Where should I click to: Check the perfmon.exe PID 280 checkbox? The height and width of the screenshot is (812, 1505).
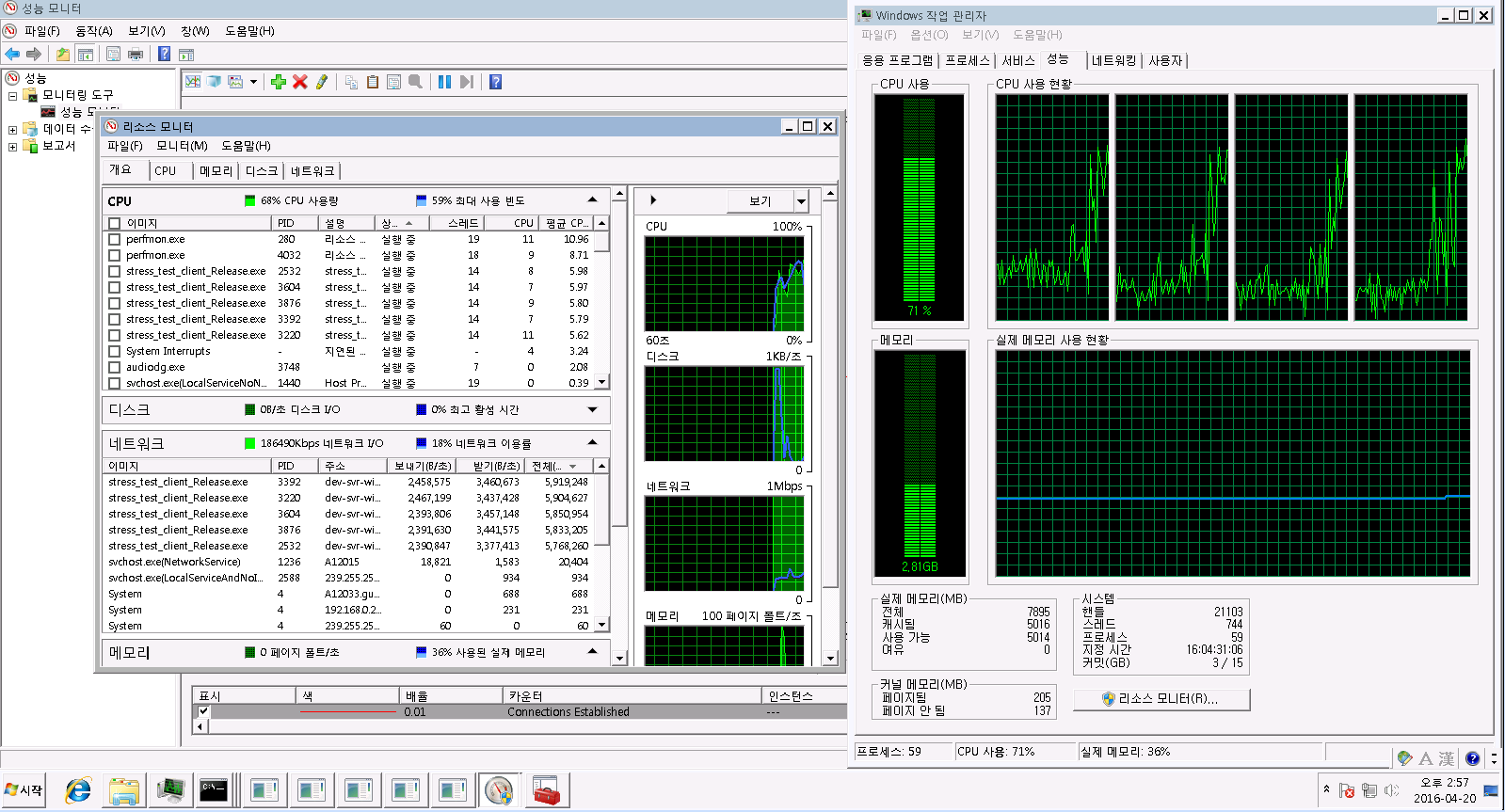pos(114,239)
